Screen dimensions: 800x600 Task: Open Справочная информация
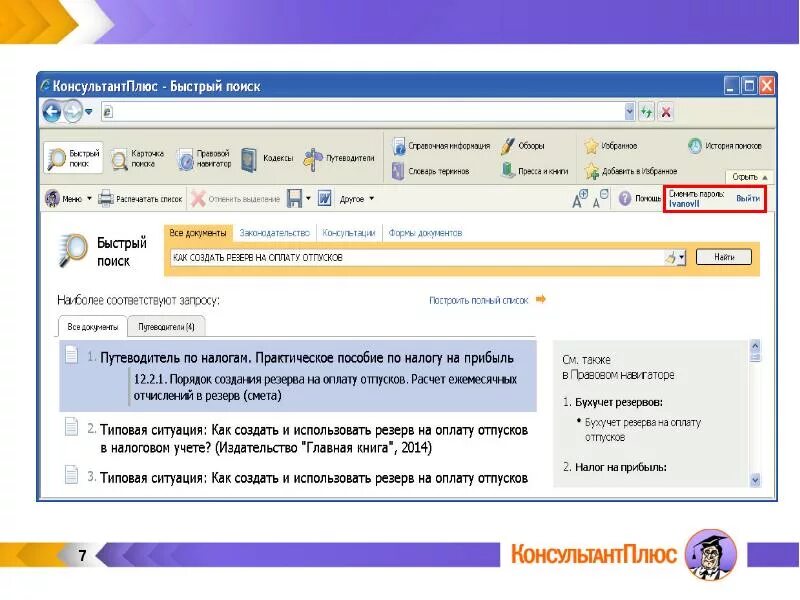click(441, 146)
